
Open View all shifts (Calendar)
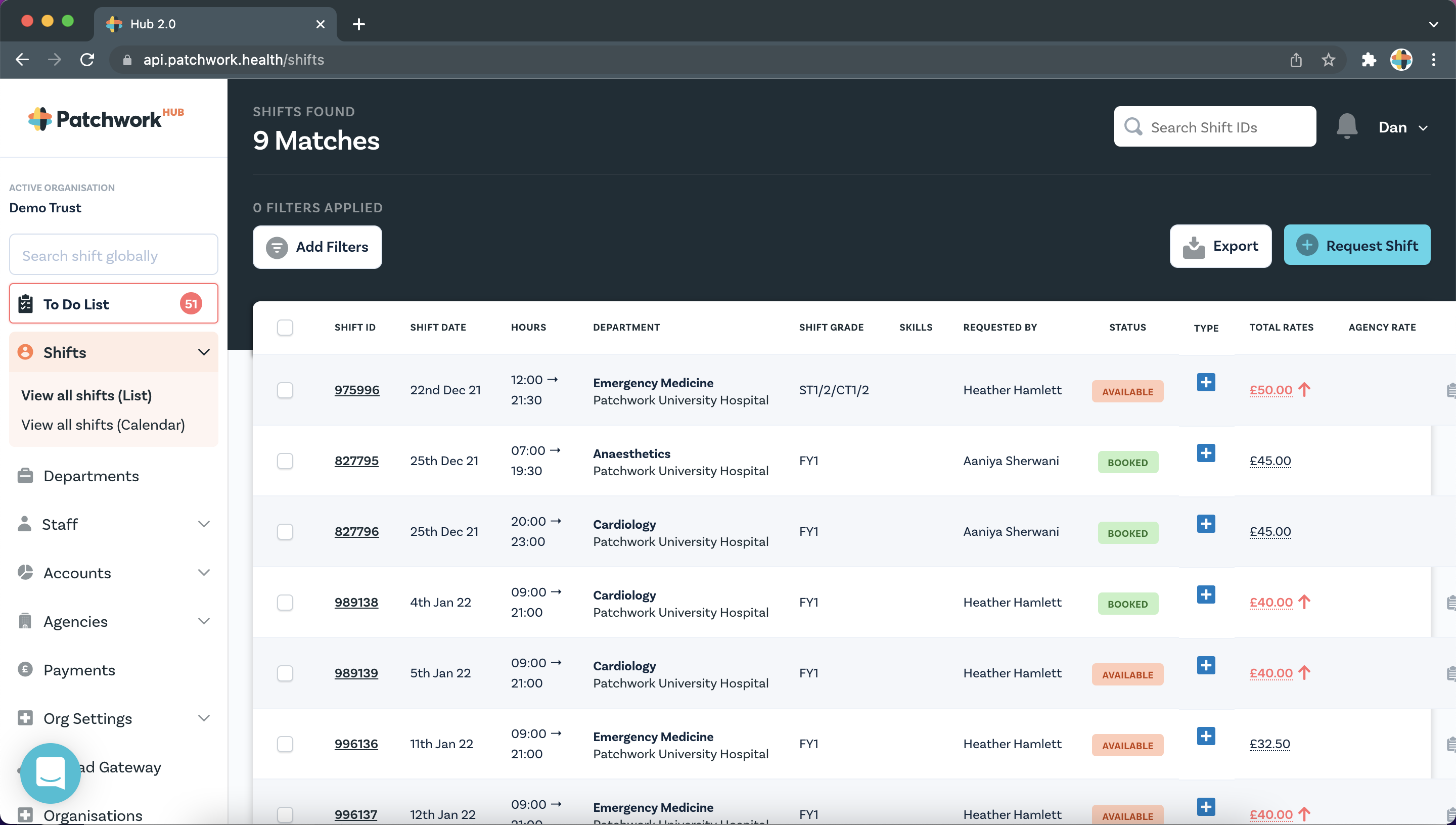pos(103,425)
